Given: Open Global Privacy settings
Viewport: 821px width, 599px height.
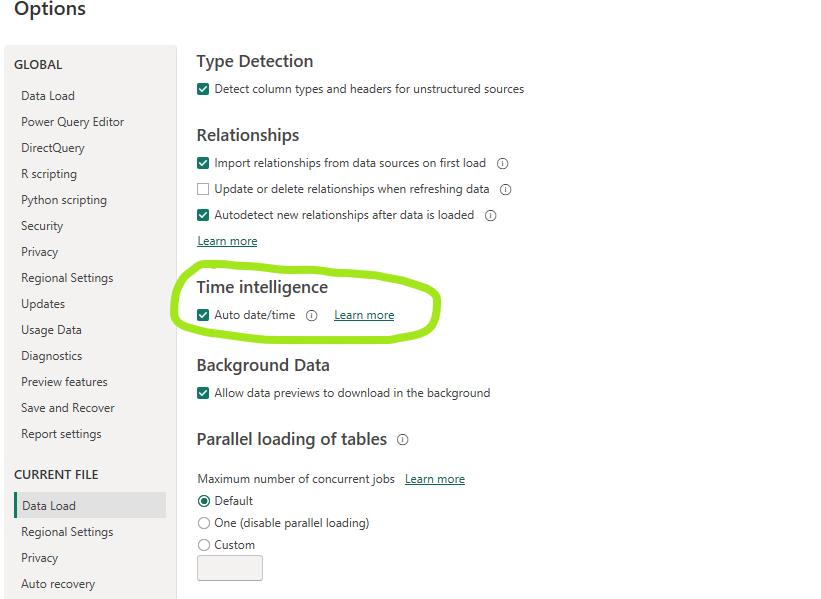Looking at the screenshot, I should click(39, 252).
